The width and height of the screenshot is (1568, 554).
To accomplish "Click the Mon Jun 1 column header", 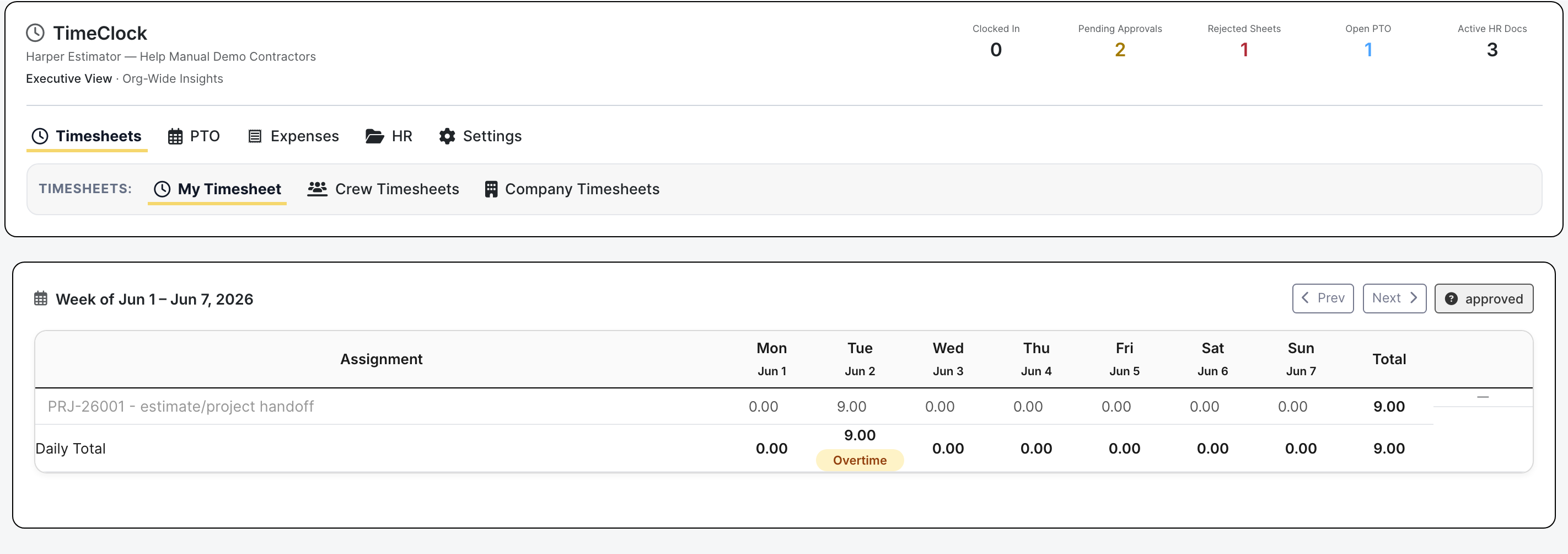I will [772, 359].
